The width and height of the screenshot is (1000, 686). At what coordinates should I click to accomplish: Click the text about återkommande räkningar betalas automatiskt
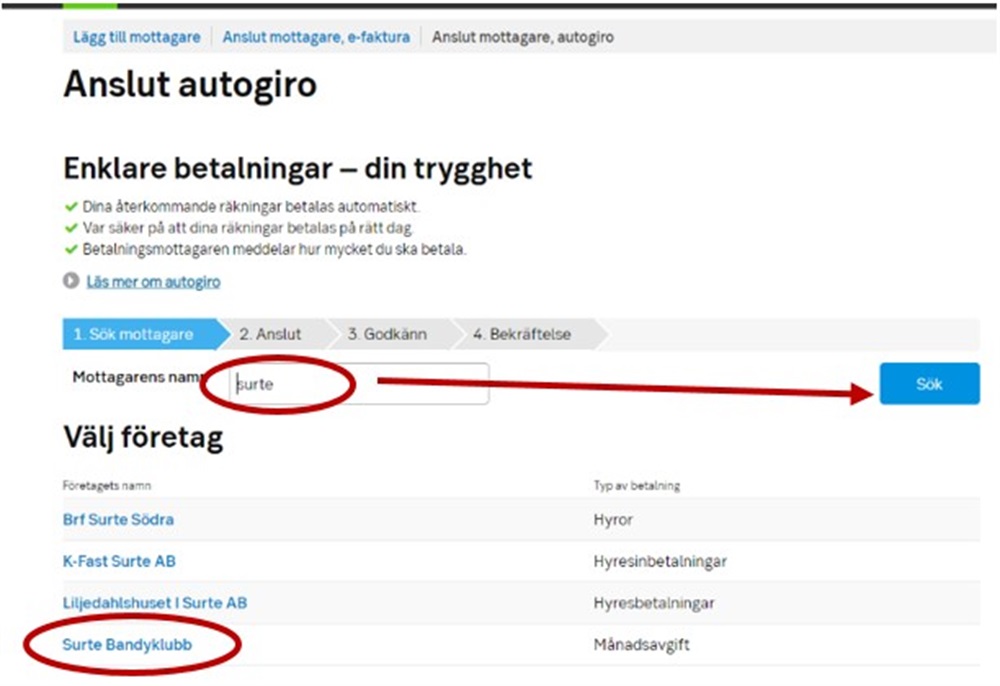251,207
